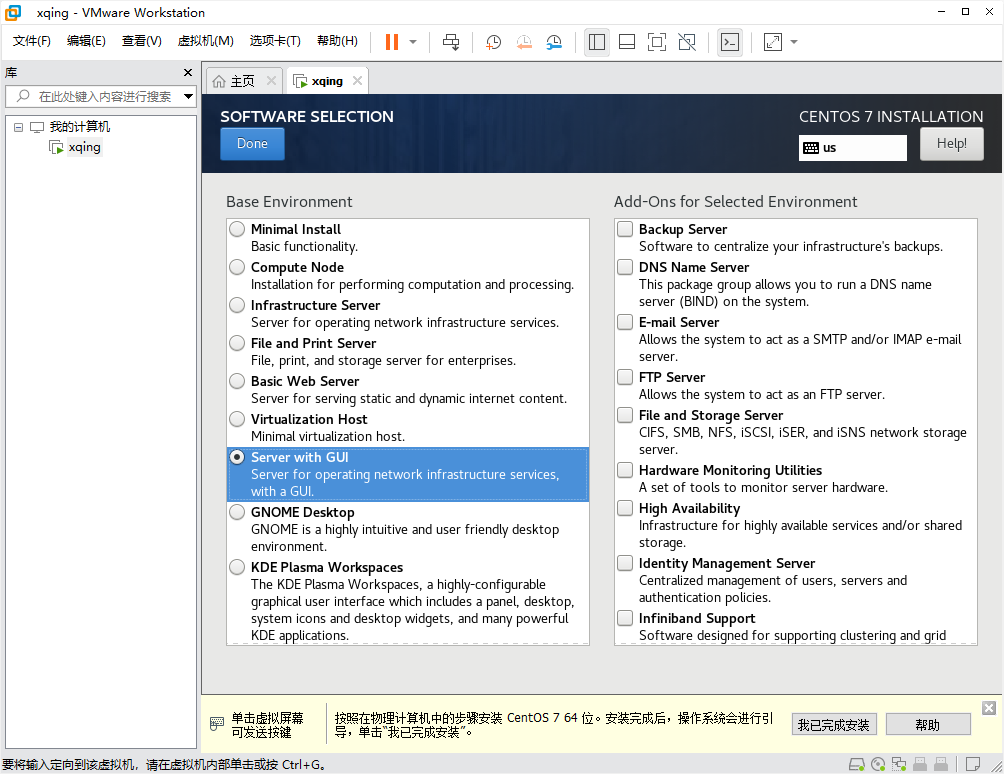Toggle the thumbnail bar view icon
This screenshot has height=774, width=1004.
[627, 42]
